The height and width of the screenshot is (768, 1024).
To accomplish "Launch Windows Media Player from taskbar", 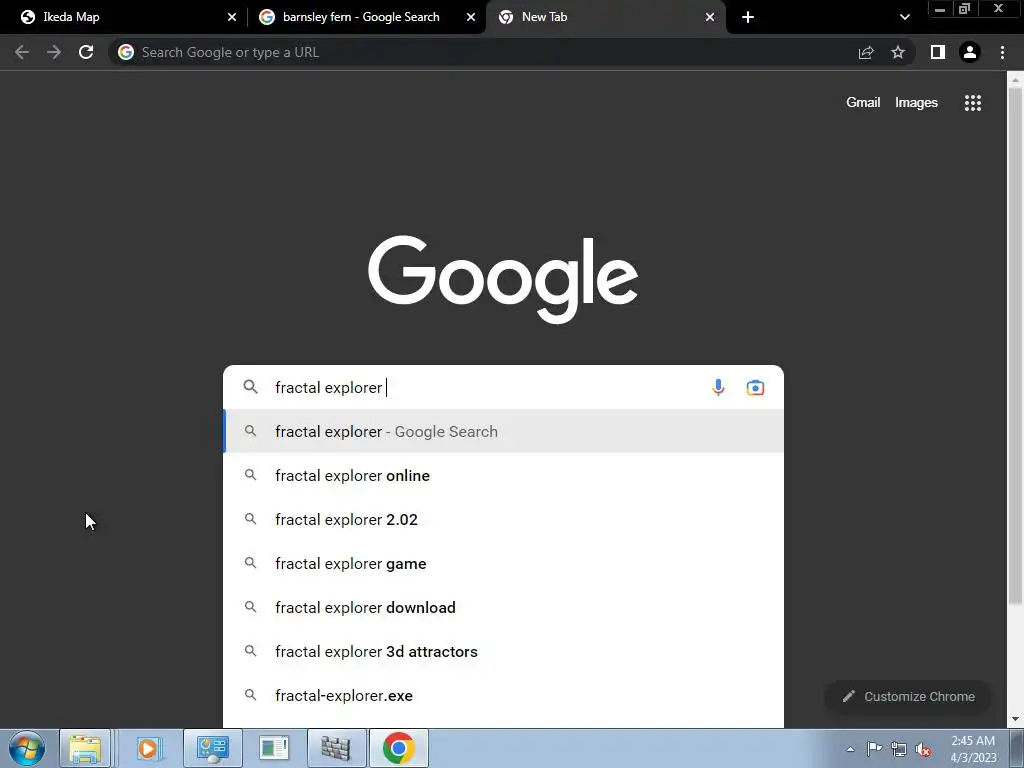I will pyautogui.click(x=148, y=748).
